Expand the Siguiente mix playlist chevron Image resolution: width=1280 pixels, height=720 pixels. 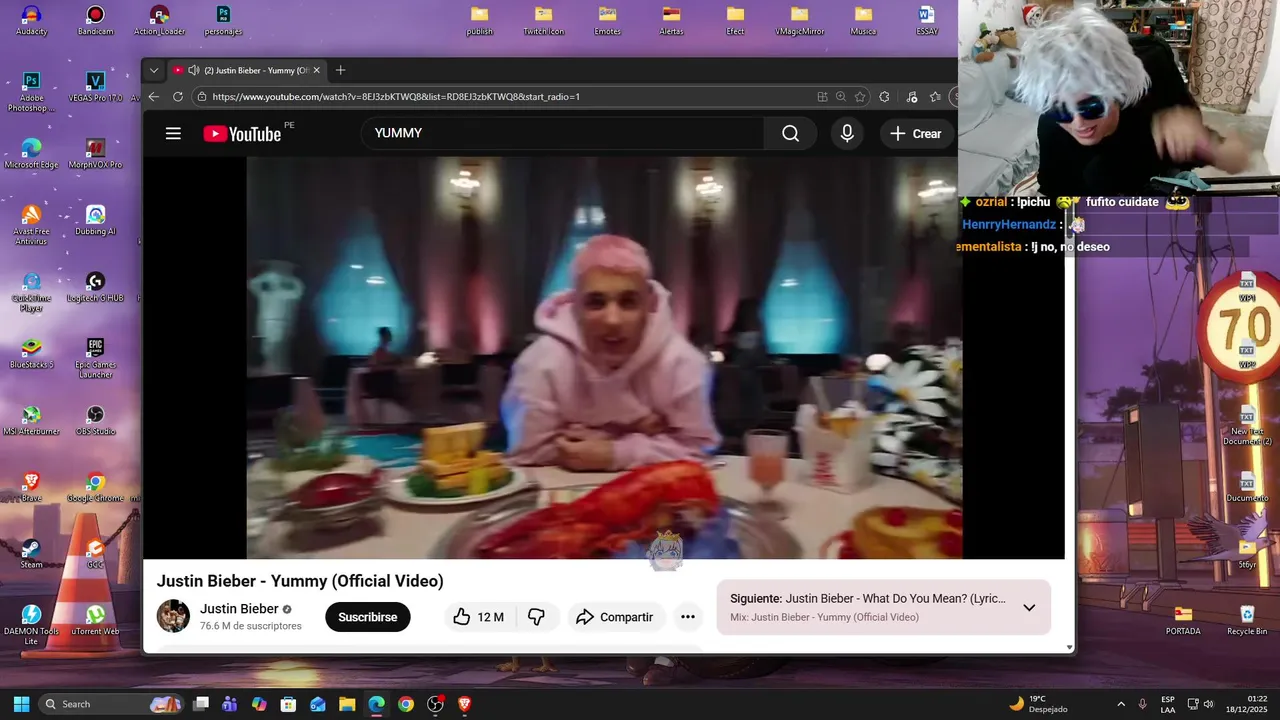1029,607
